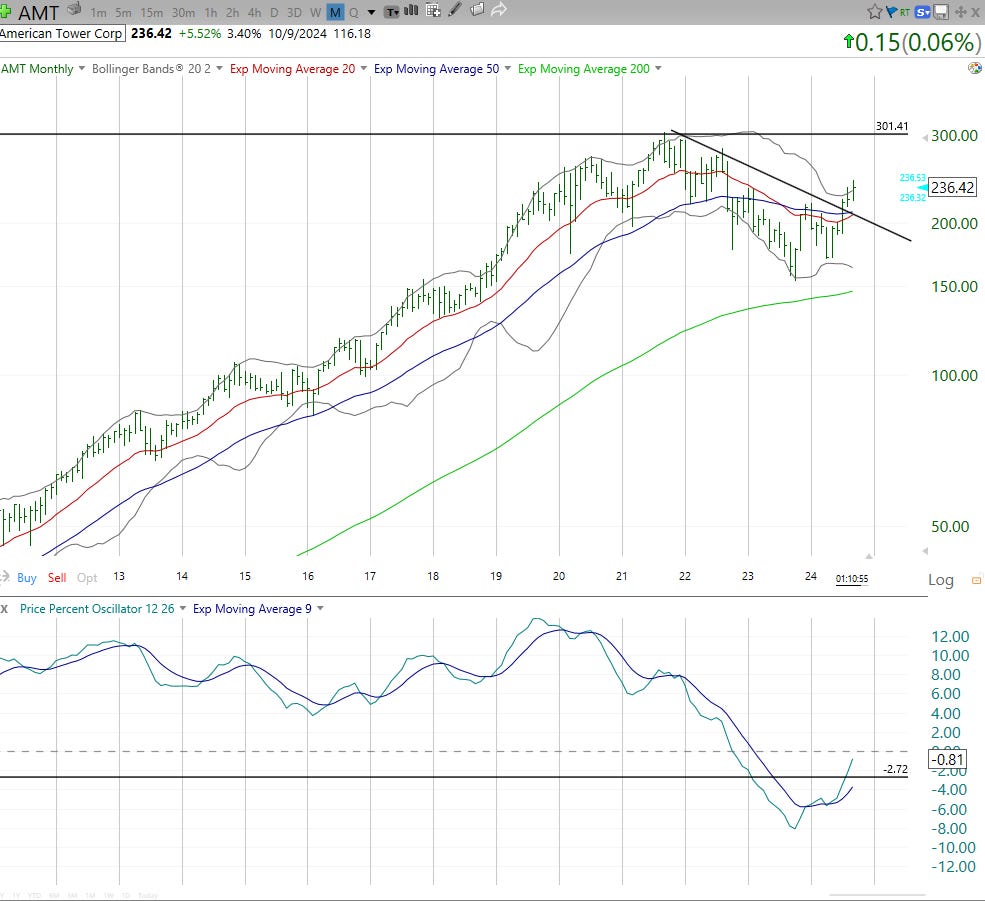Expand Exp Moving Average 50 dropdown
This screenshot has height=901, width=985.
(507, 68)
